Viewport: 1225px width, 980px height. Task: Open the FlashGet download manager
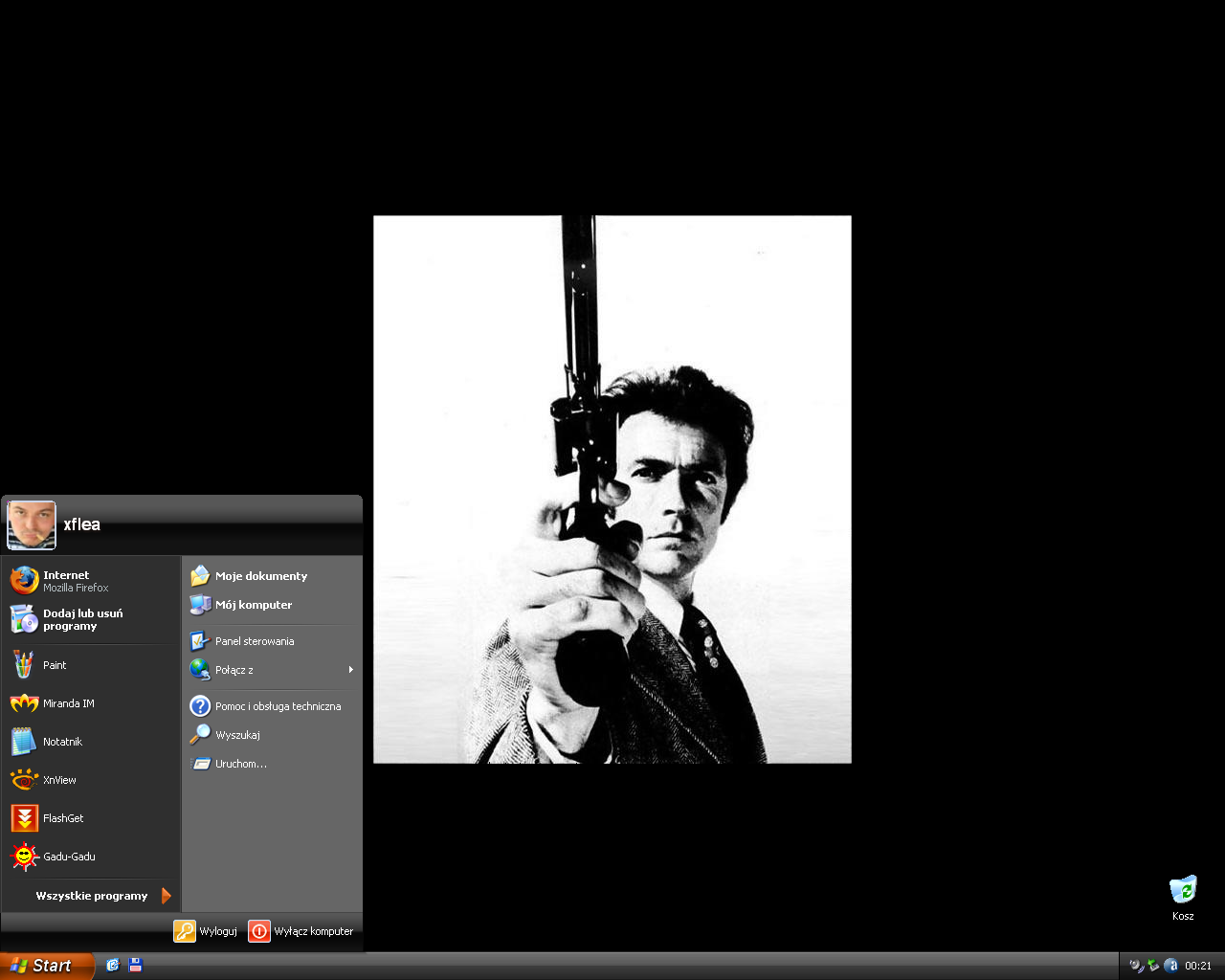[x=62, y=818]
